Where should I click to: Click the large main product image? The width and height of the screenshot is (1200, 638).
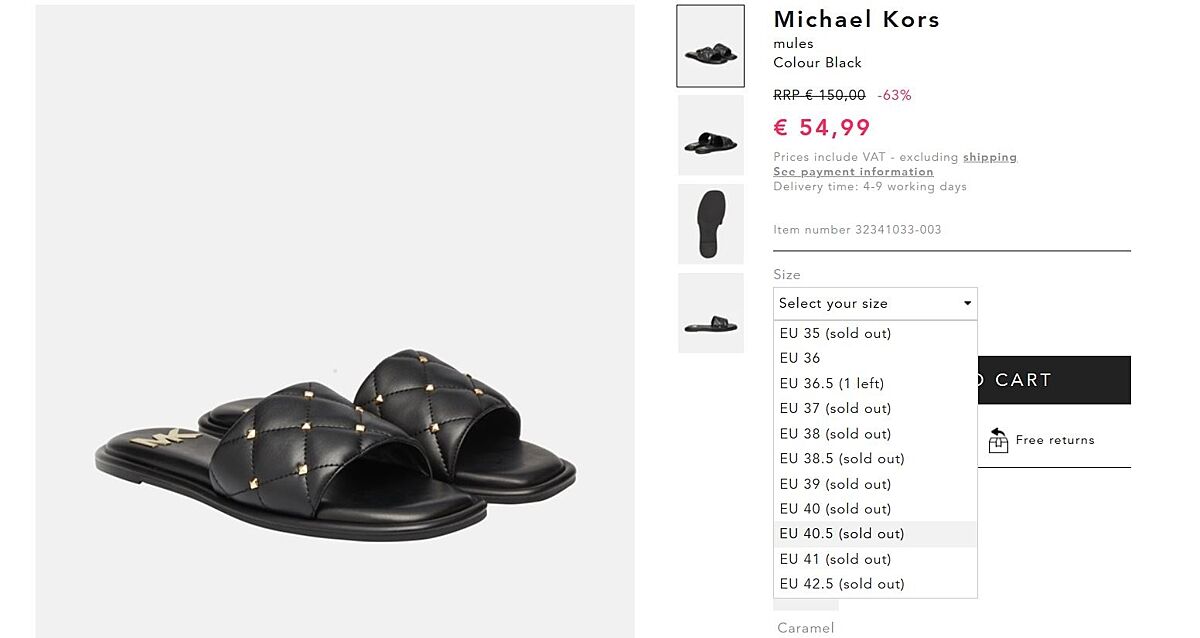pos(335,320)
